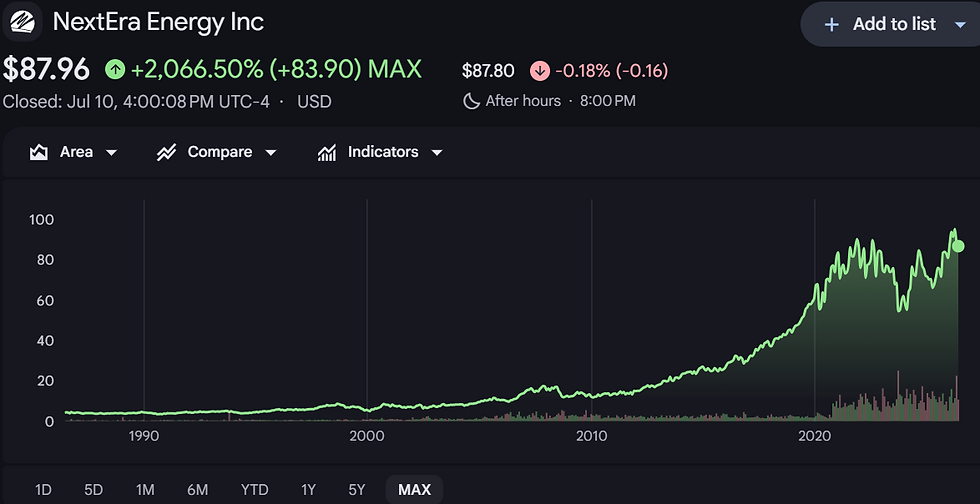Select the 5D time range tab
980x504 pixels.
click(x=94, y=490)
